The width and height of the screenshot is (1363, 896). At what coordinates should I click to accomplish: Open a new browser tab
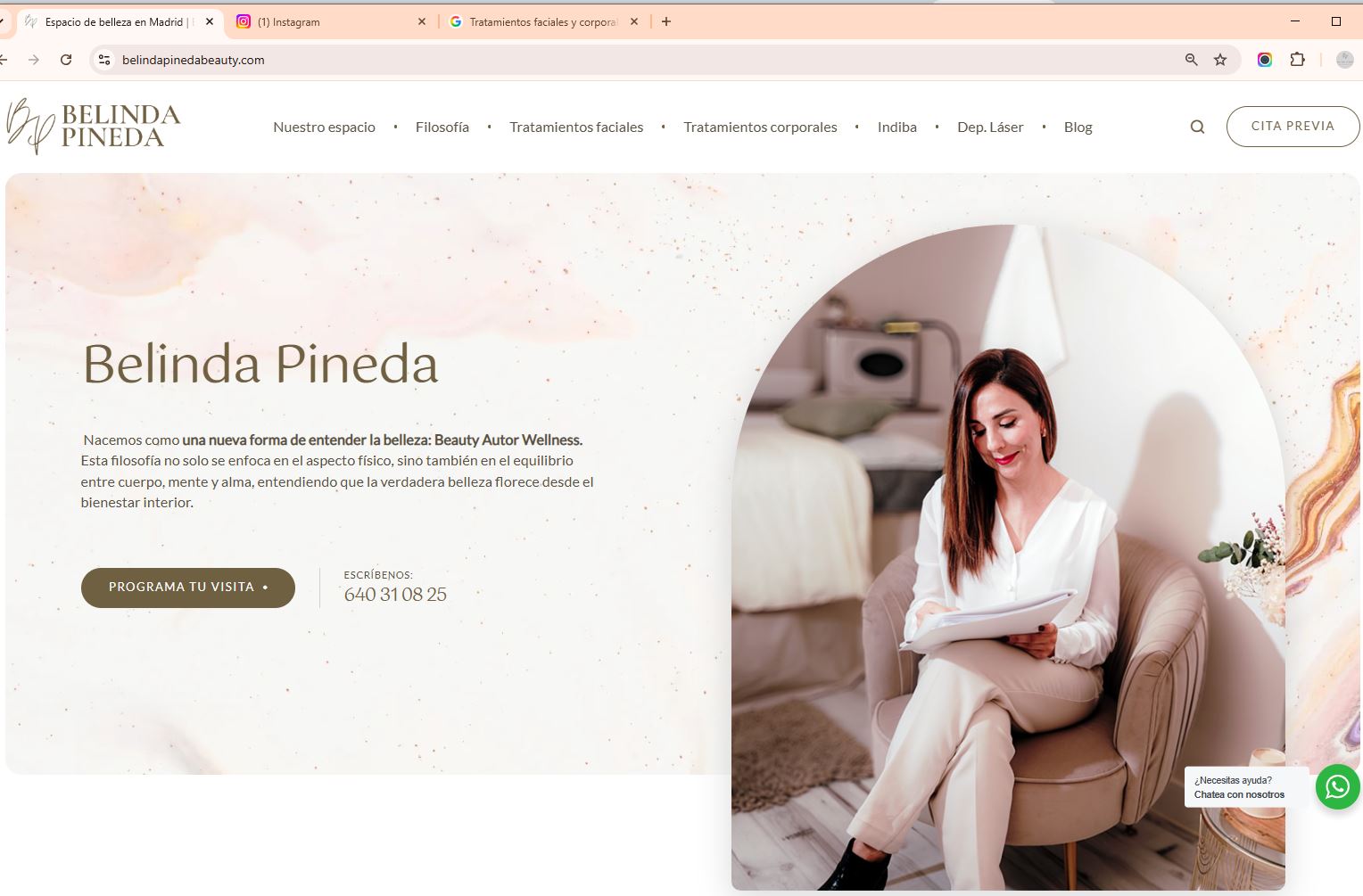[x=666, y=21]
